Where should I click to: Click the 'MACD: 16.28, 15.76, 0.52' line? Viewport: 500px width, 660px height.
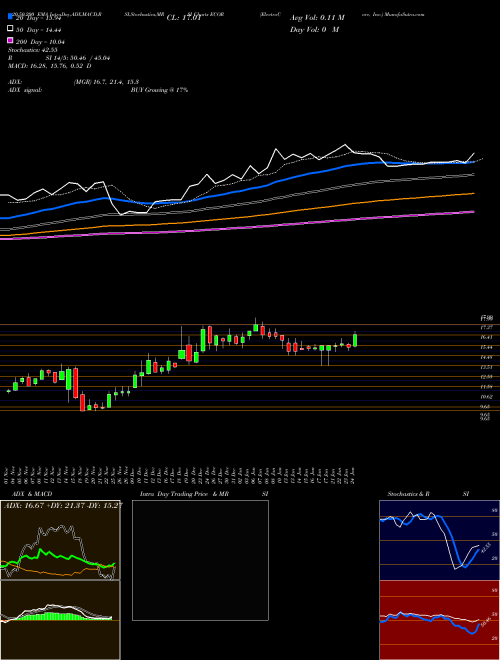[x=50, y=66]
